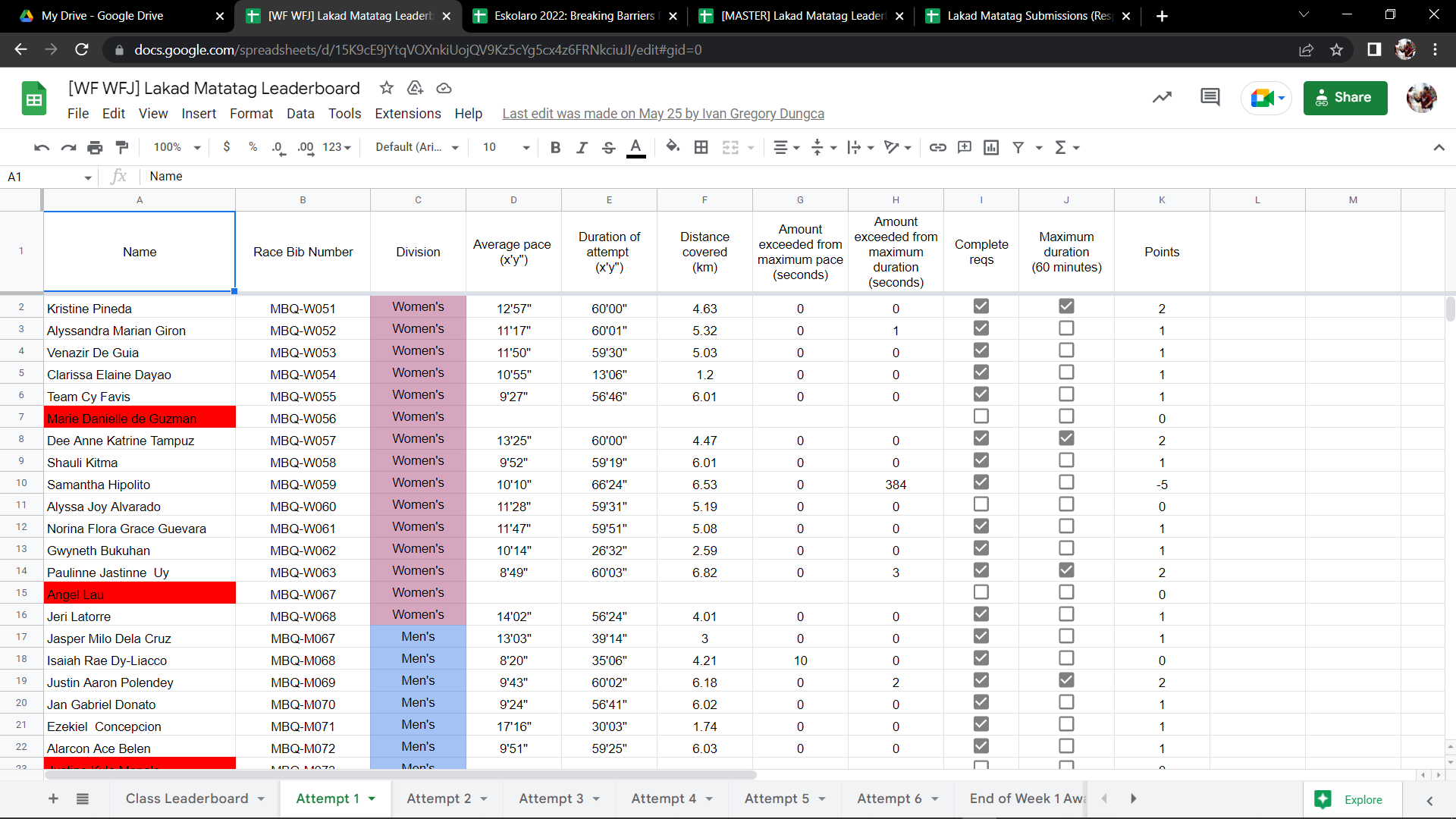This screenshot has width=1456, height=819.
Task: Toggle Complete reqs checkbox for Kristine Pineda
Action: pos(981,306)
